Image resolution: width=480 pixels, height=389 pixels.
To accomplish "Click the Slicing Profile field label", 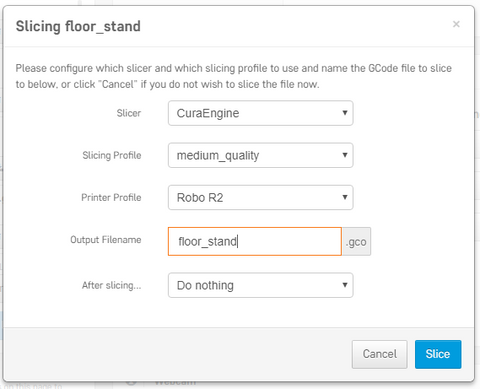I will (x=112, y=155).
